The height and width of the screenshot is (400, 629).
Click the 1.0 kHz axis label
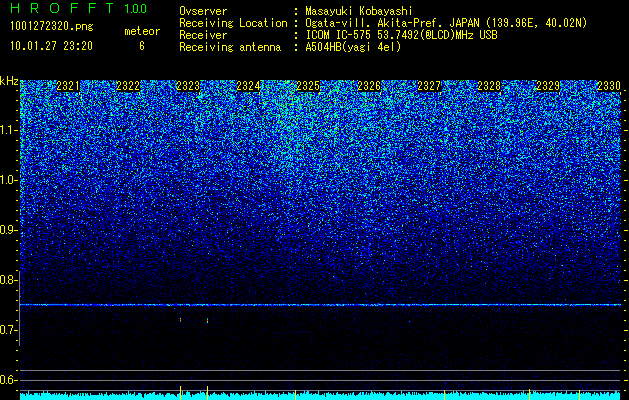(8, 180)
